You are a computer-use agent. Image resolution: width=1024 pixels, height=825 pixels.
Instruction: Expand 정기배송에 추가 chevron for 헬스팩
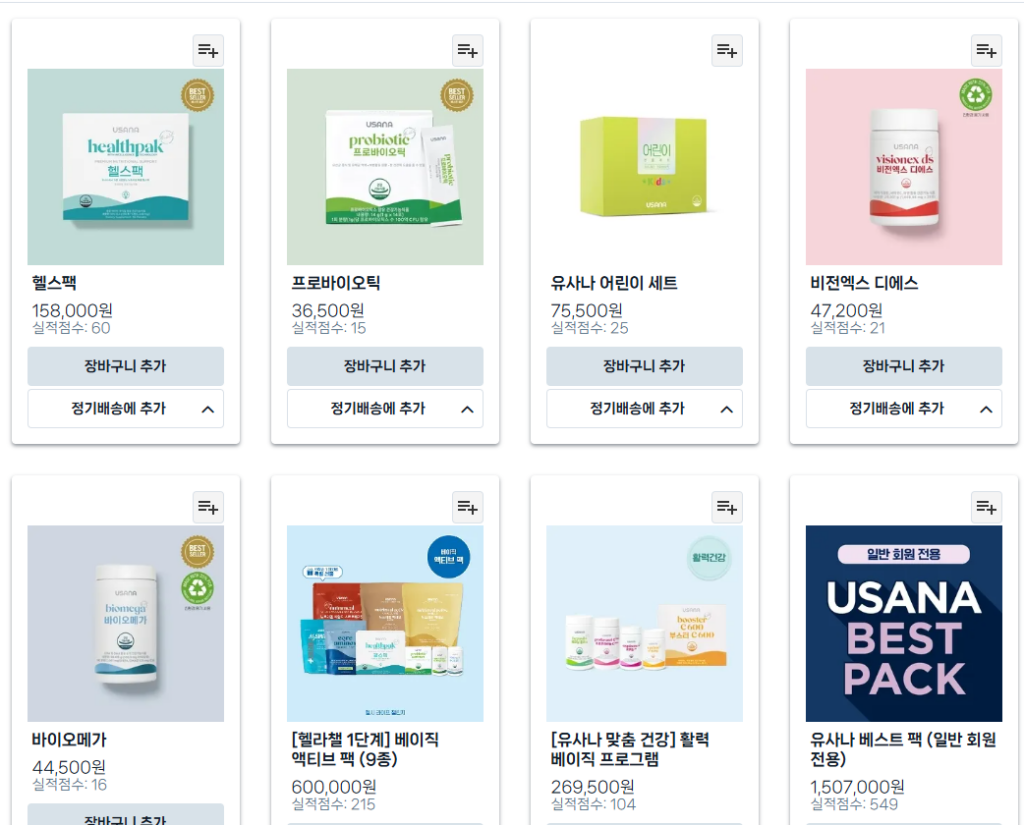pyautogui.click(x=208, y=410)
